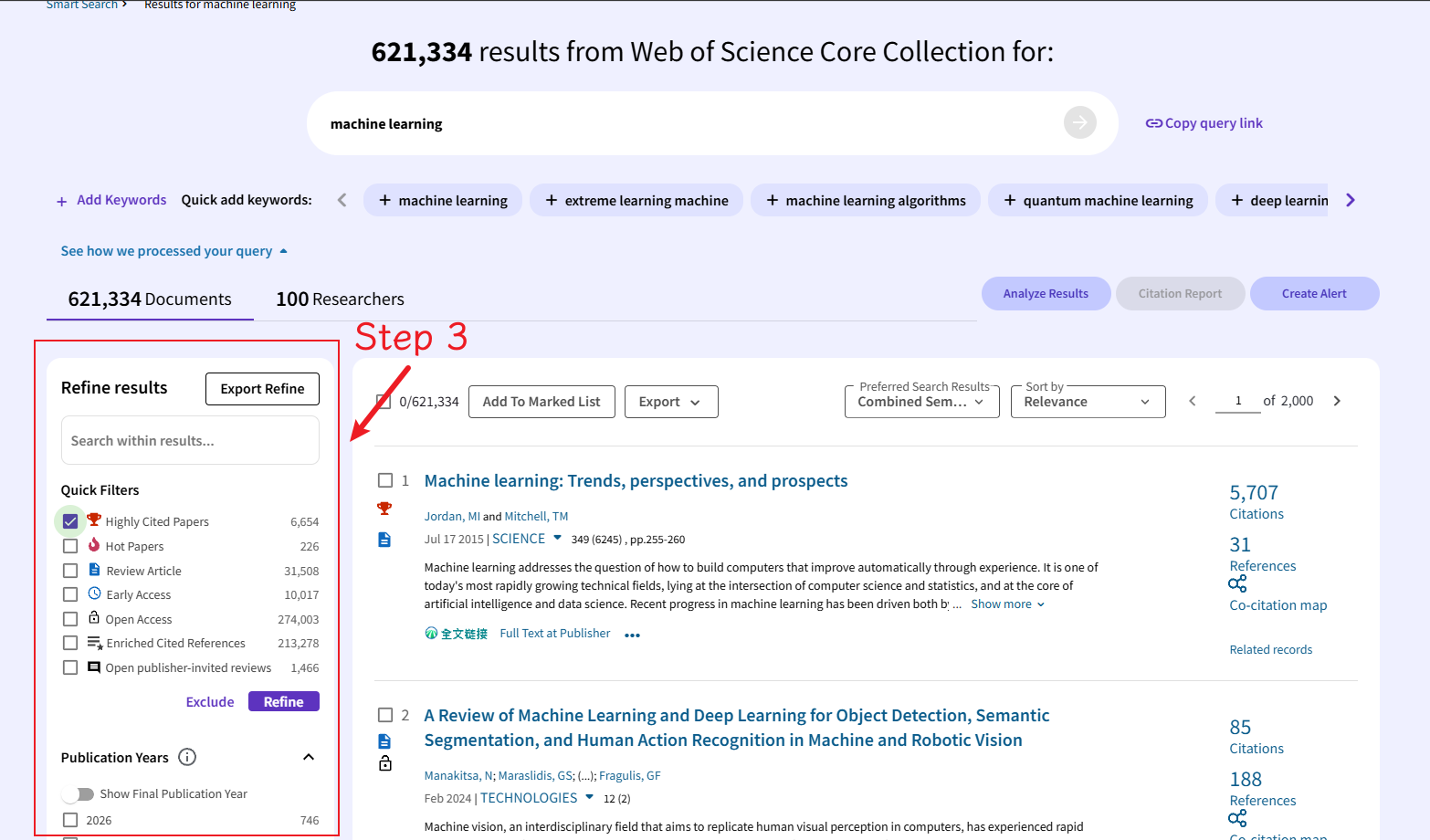Click the info icon beside Publication Years
The height and width of the screenshot is (840, 1430).
(x=187, y=757)
